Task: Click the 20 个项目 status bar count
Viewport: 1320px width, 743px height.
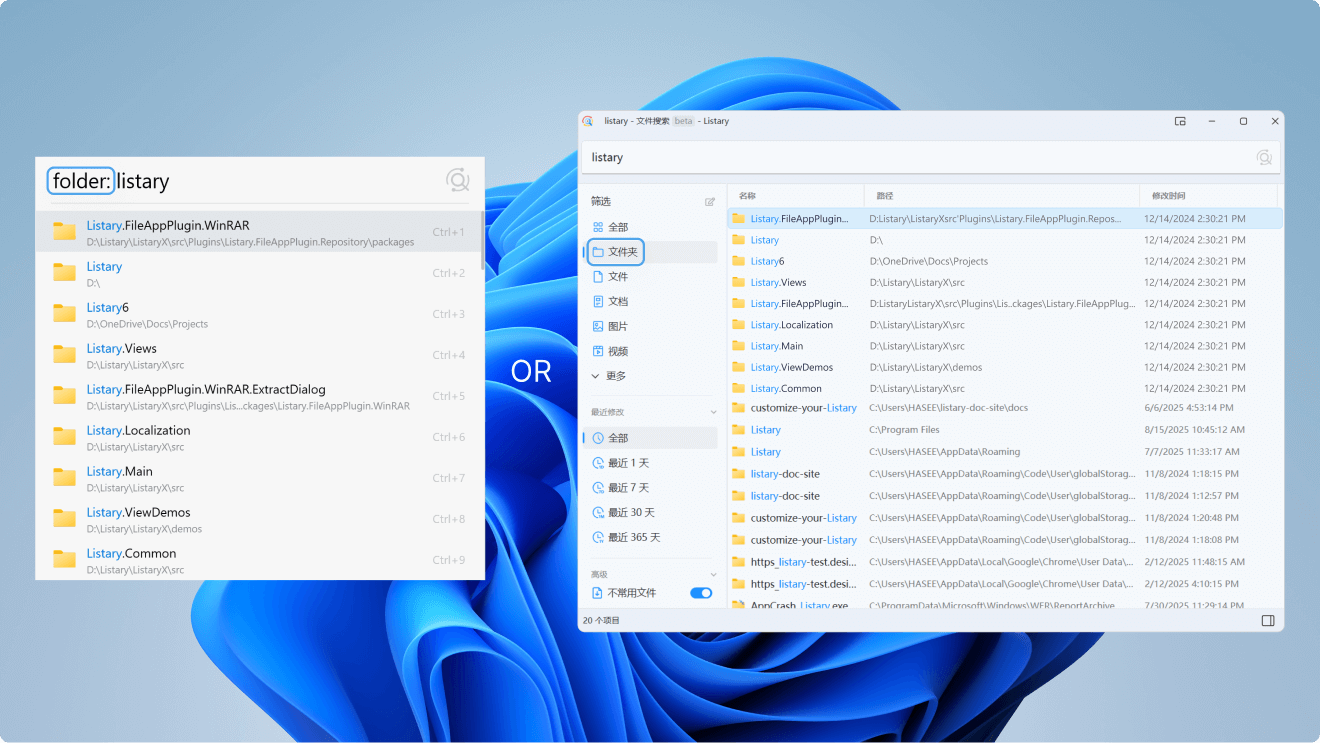Action: (x=601, y=621)
